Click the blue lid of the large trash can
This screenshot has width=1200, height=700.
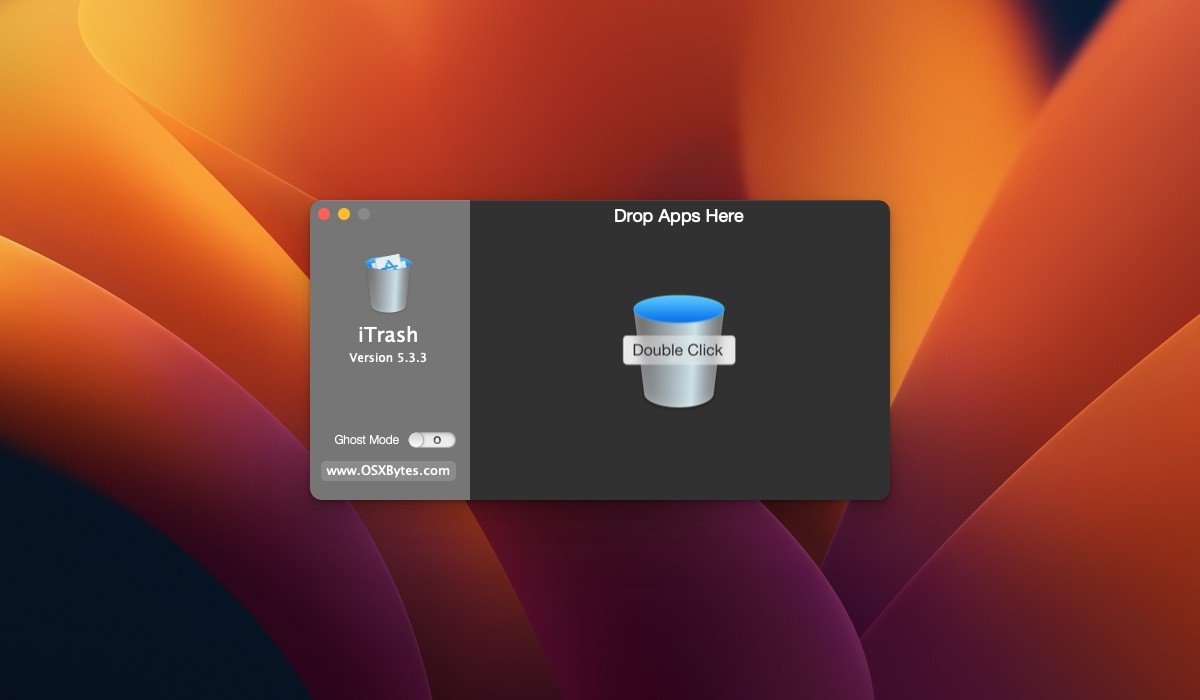[x=679, y=308]
